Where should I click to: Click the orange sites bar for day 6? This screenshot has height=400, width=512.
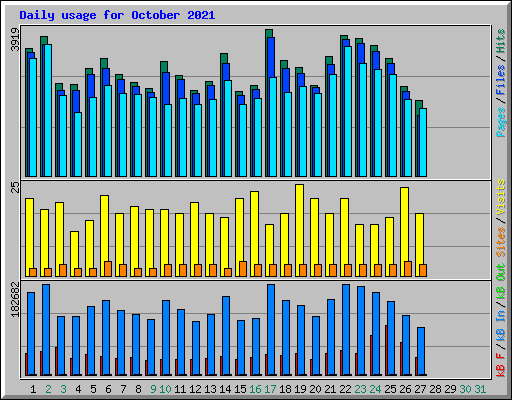(108, 269)
